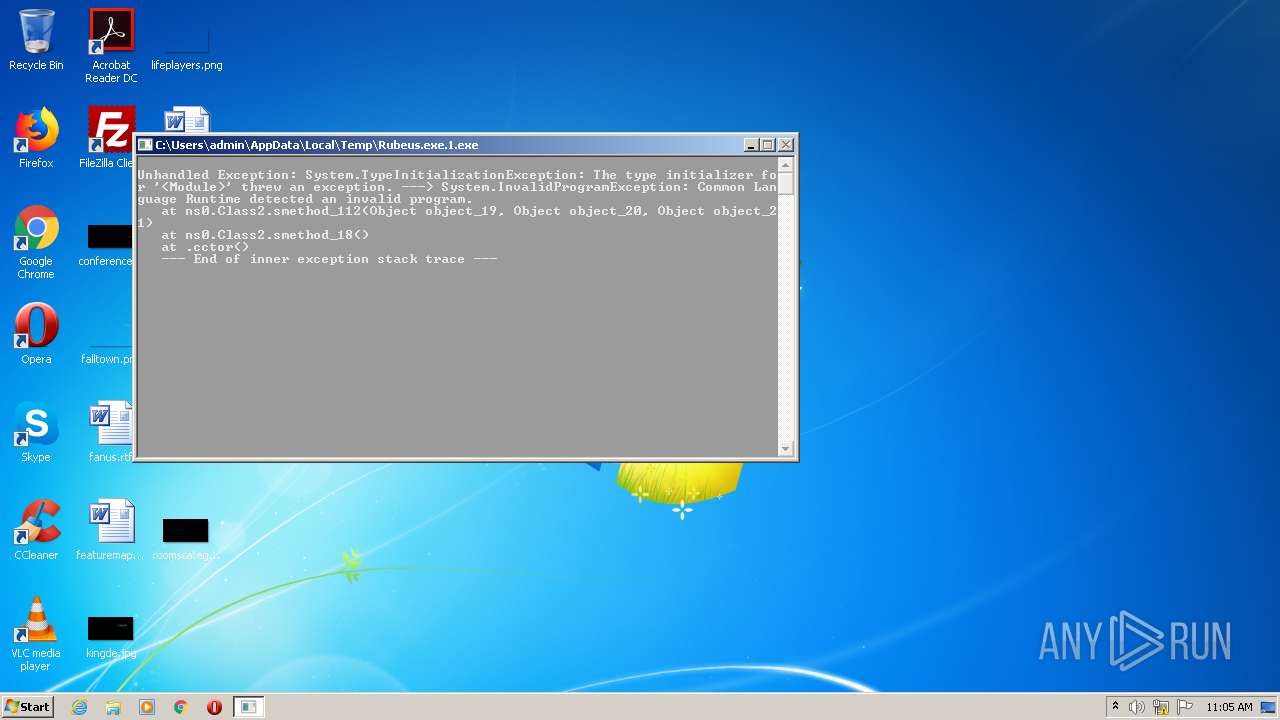The width and height of the screenshot is (1280, 720).
Task: Click 'End of inner exception stack trace' line
Action: point(330,259)
